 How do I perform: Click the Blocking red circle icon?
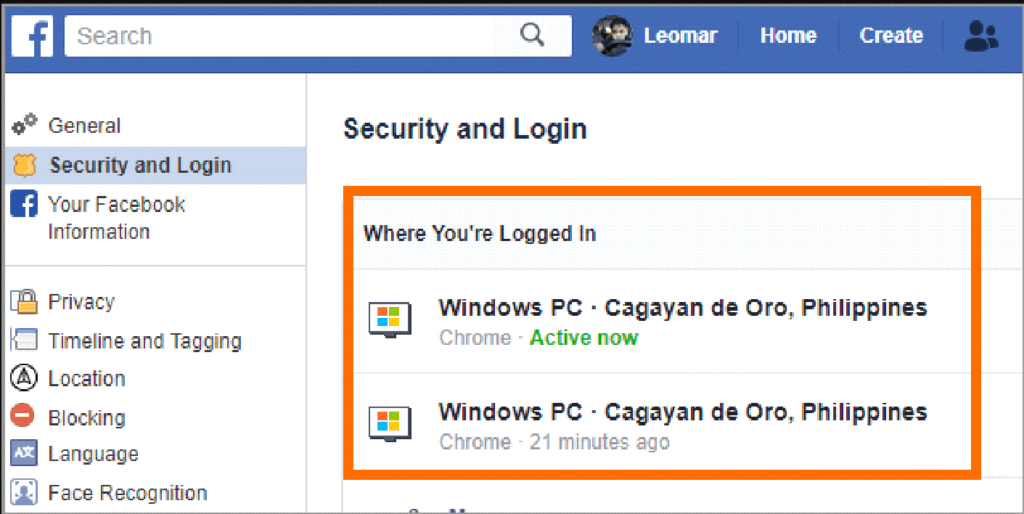[x=23, y=415]
